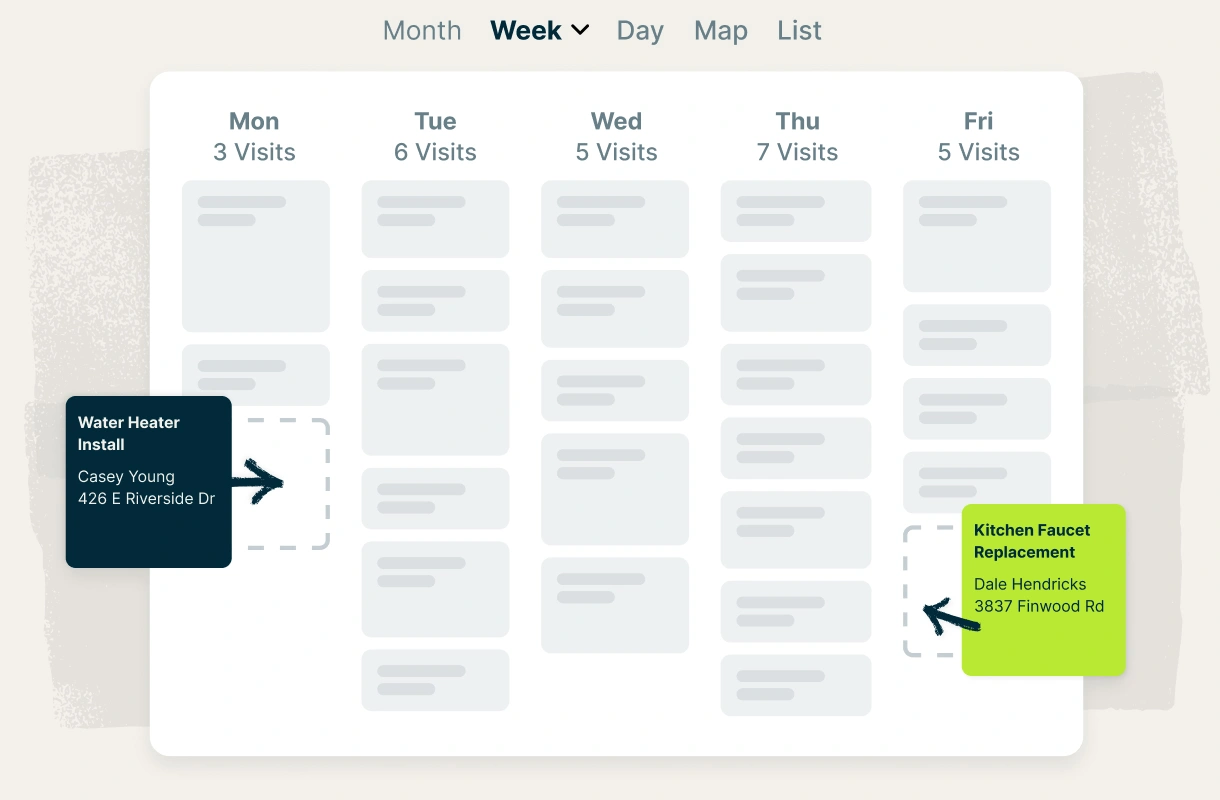The image size is (1220, 800).
Task: Click the bottom visit card on Thursday
Action: coord(796,685)
